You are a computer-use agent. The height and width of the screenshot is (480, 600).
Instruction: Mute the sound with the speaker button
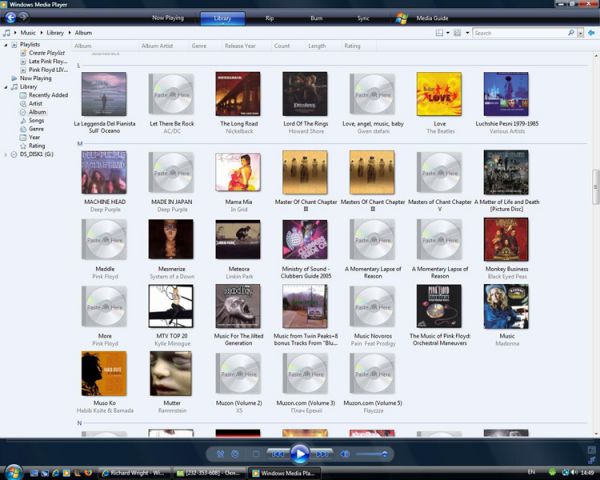[x=345, y=454]
